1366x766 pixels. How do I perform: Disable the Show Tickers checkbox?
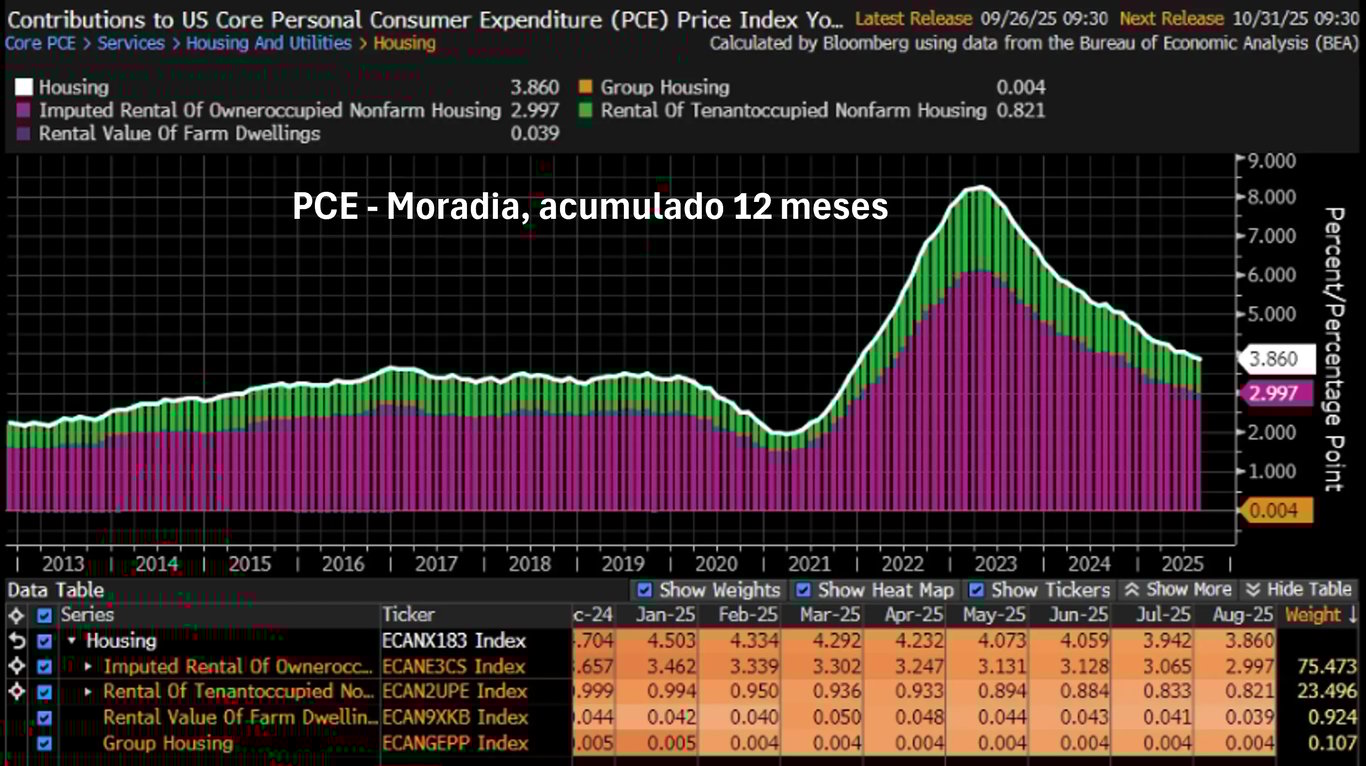click(978, 590)
